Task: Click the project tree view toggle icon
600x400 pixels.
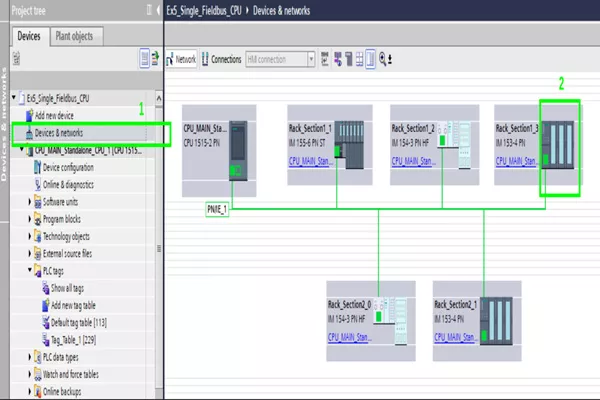Action: coord(143,60)
